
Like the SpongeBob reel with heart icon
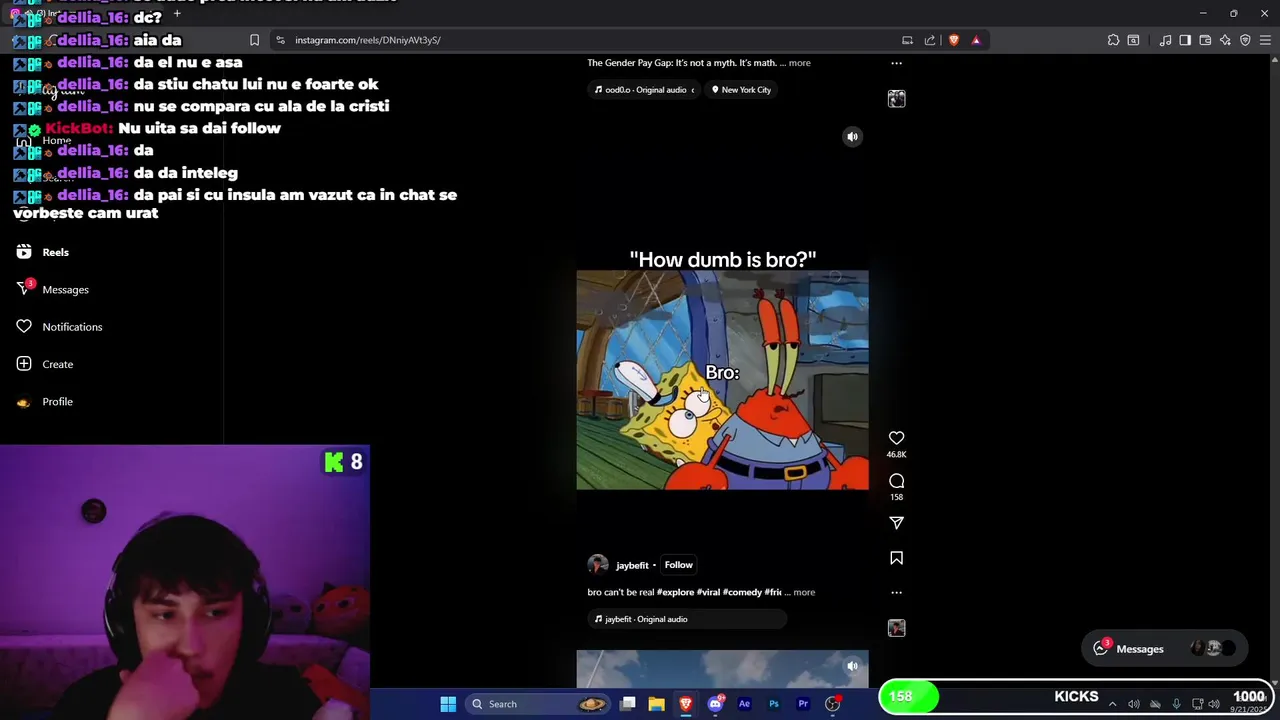(x=896, y=438)
